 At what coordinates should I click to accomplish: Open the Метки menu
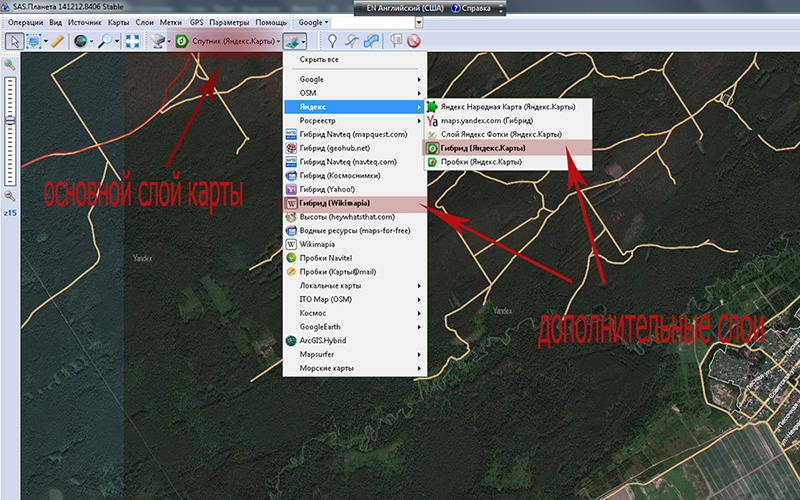point(170,22)
